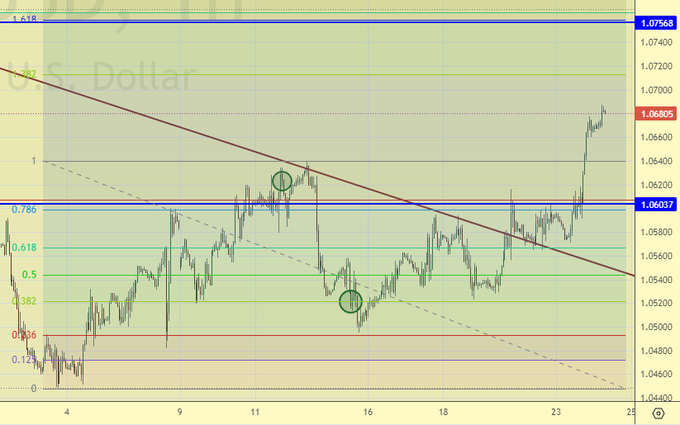
Task: Select Fibonacci 1.618 level label
Action: (25, 19)
